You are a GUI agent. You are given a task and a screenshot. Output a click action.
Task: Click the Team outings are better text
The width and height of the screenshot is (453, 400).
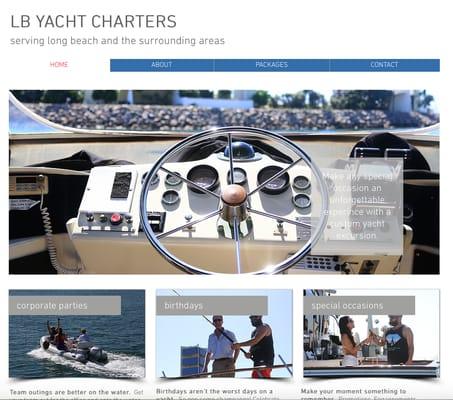[x=70, y=392]
